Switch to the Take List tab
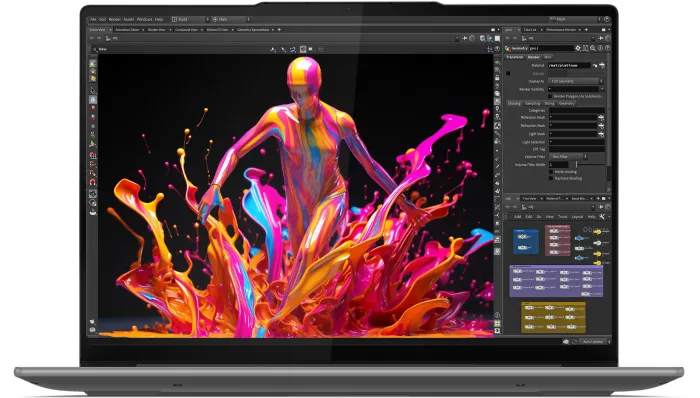The width and height of the screenshot is (700, 398). [x=530, y=30]
